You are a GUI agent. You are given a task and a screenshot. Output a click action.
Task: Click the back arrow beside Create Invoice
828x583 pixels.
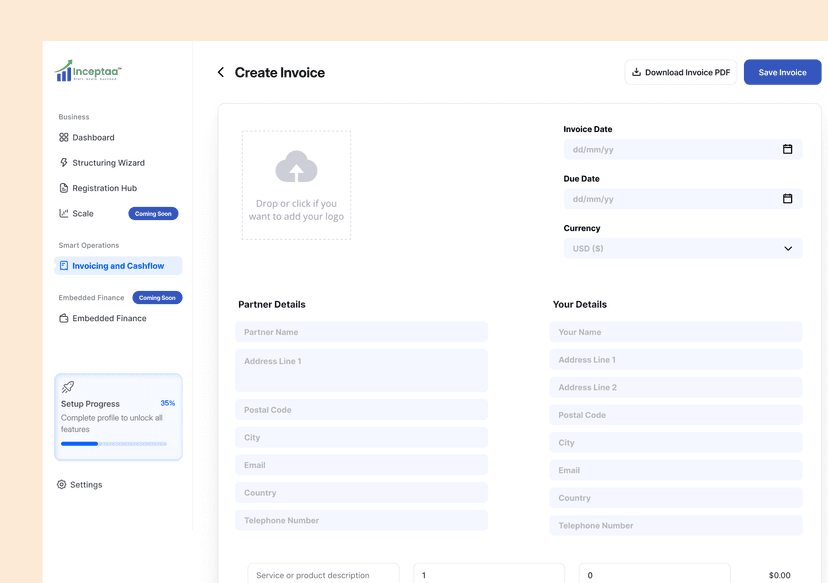point(221,73)
